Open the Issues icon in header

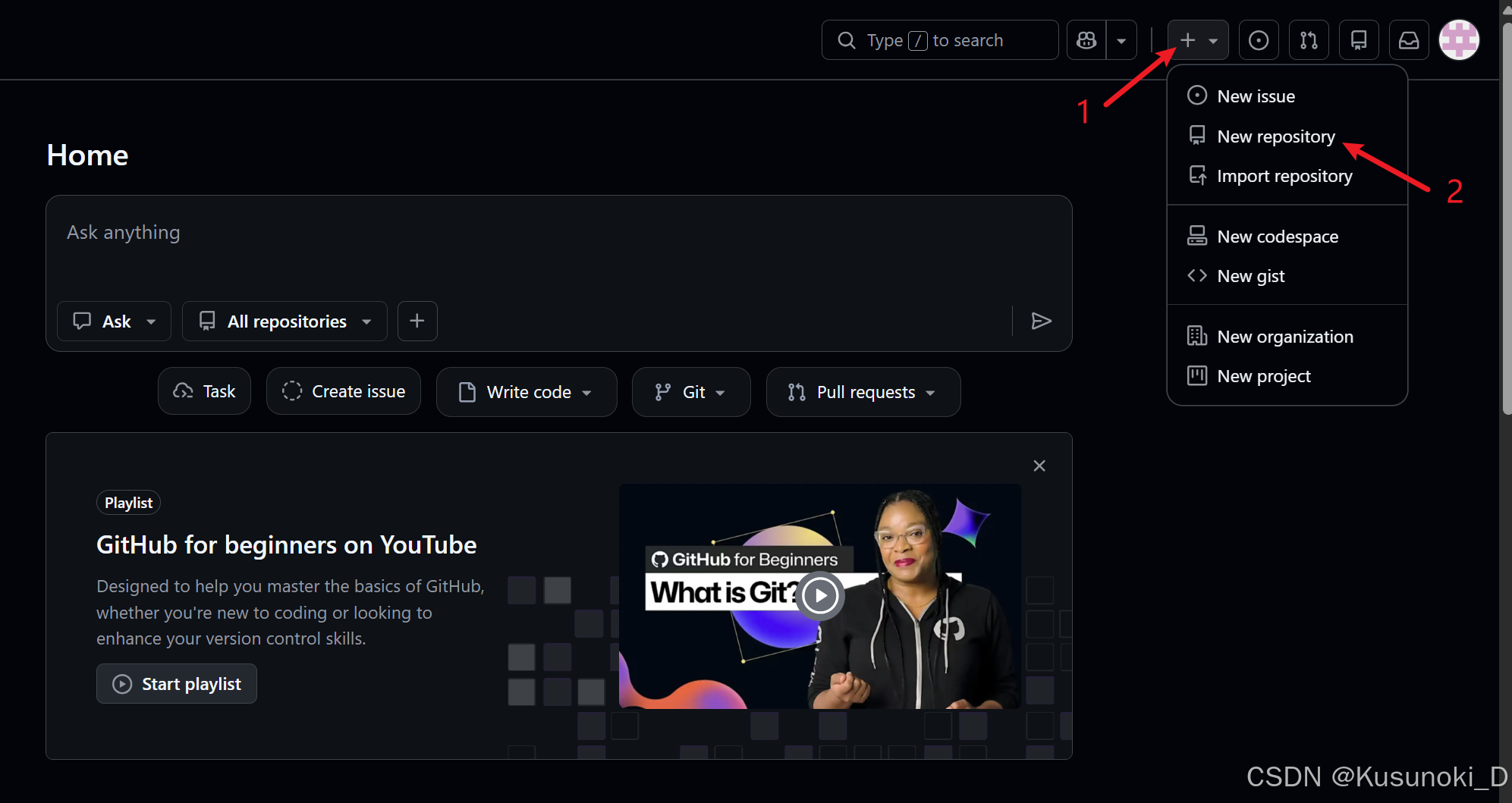(x=1259, y=40)
